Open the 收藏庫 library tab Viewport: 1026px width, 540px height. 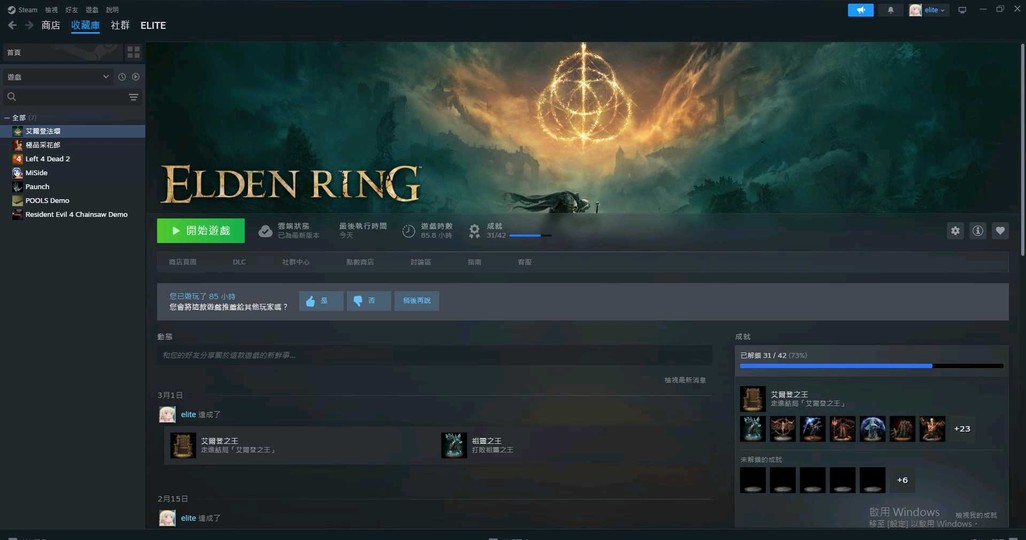click(x=85, y=26)
